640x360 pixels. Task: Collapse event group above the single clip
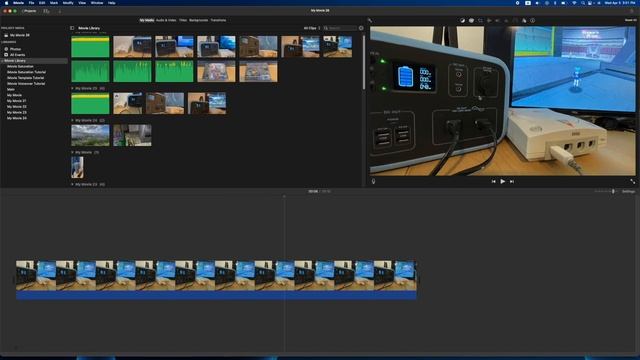73,152
